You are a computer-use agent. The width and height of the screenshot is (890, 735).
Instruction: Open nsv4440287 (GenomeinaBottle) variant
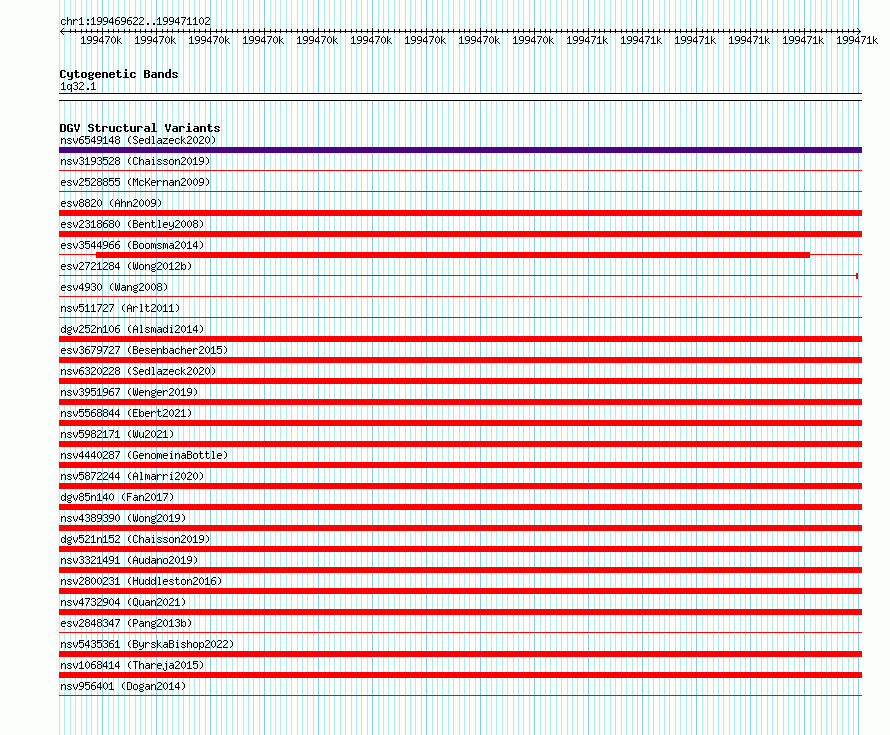click(144, 455)
